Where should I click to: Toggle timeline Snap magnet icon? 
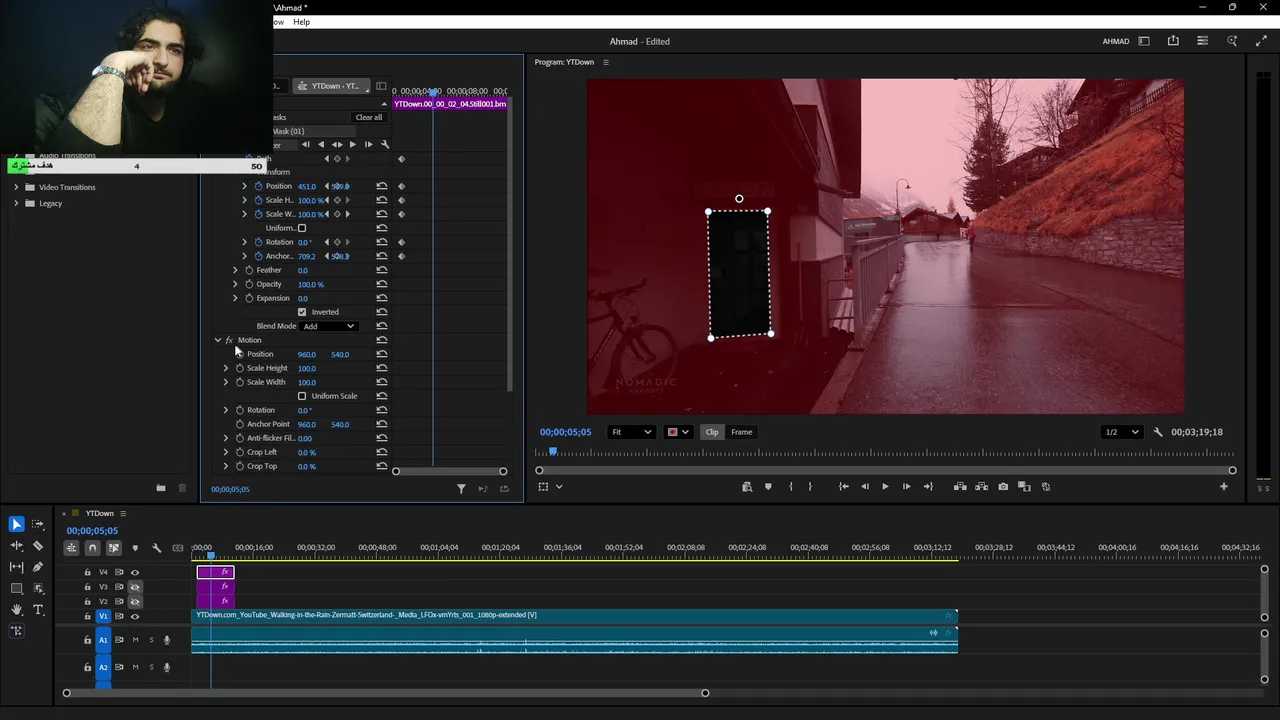[92, 548]
